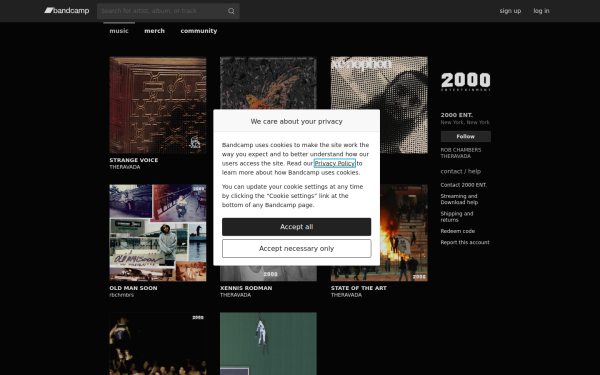Image resolution: width=600 pixels, height=375 pixels.
Task: Open the THERAVADA sidebar artist link
Action: point(455,156)
